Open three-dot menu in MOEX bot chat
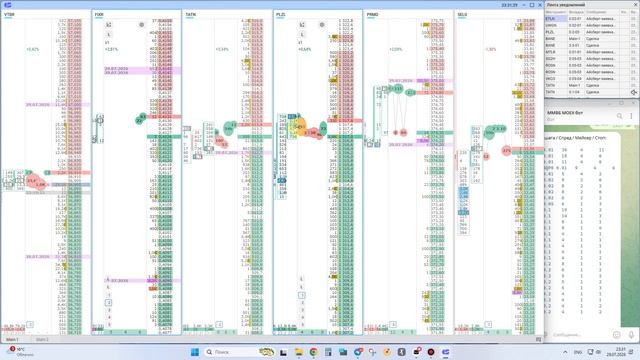Image resolution: width=640 pixels, height=360 pixels. click(x=631, y=116)
